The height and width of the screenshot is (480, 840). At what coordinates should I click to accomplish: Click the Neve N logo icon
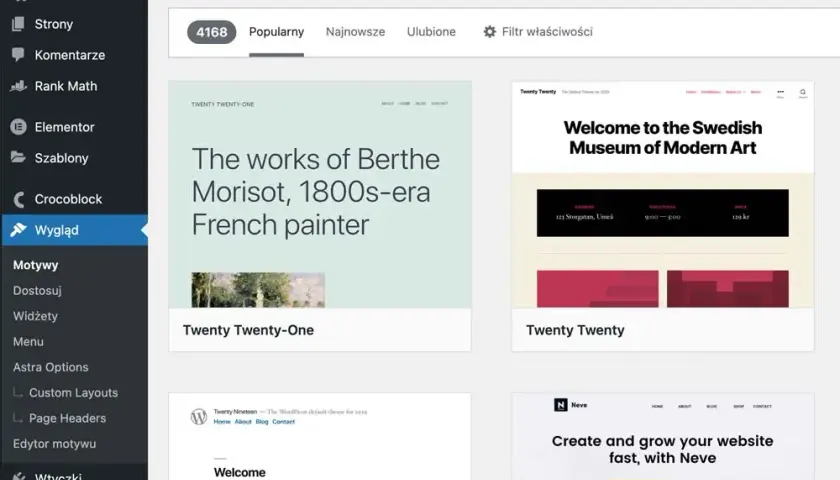560,405
